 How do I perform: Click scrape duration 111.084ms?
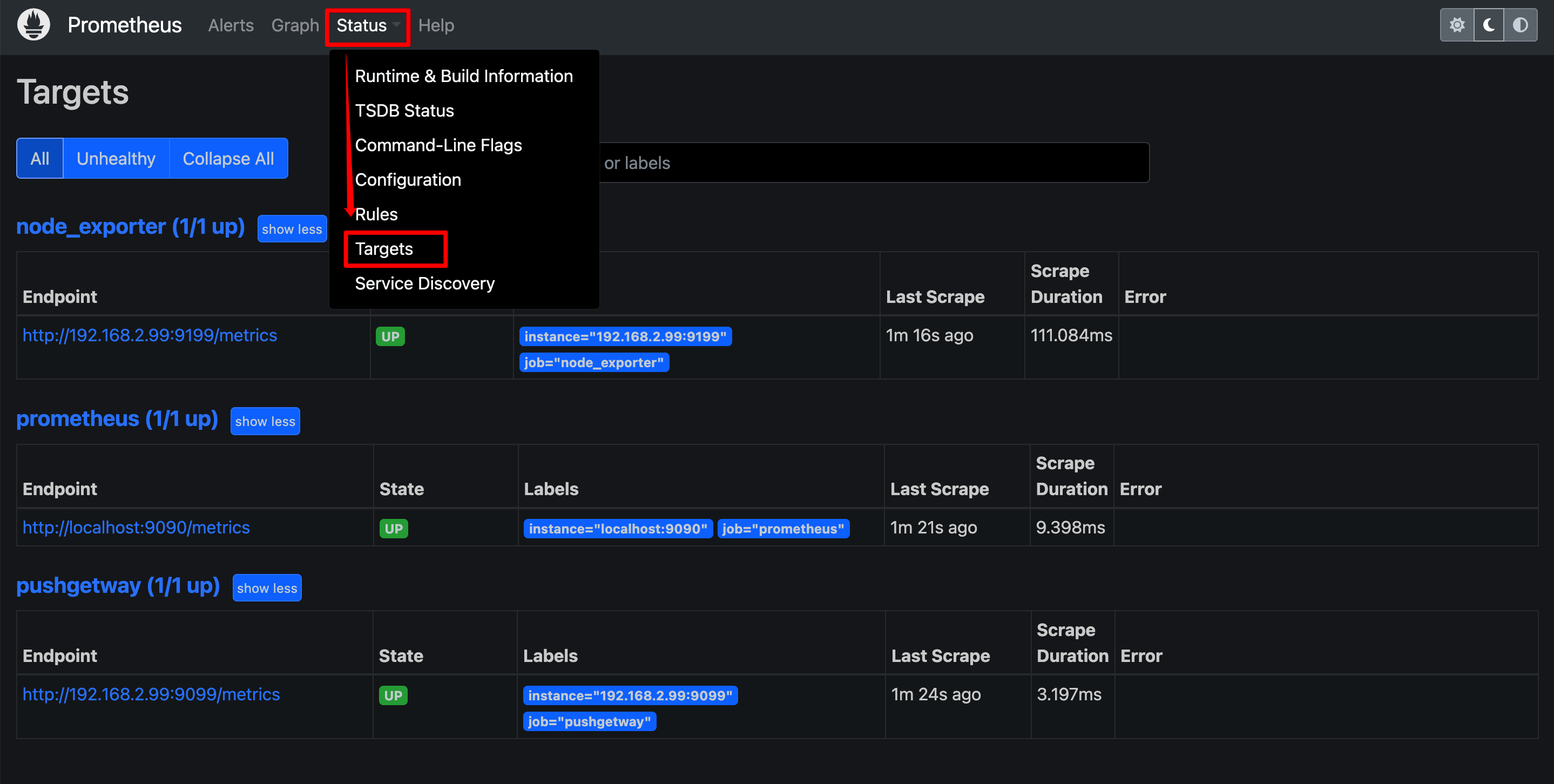tap(1071, 335)
